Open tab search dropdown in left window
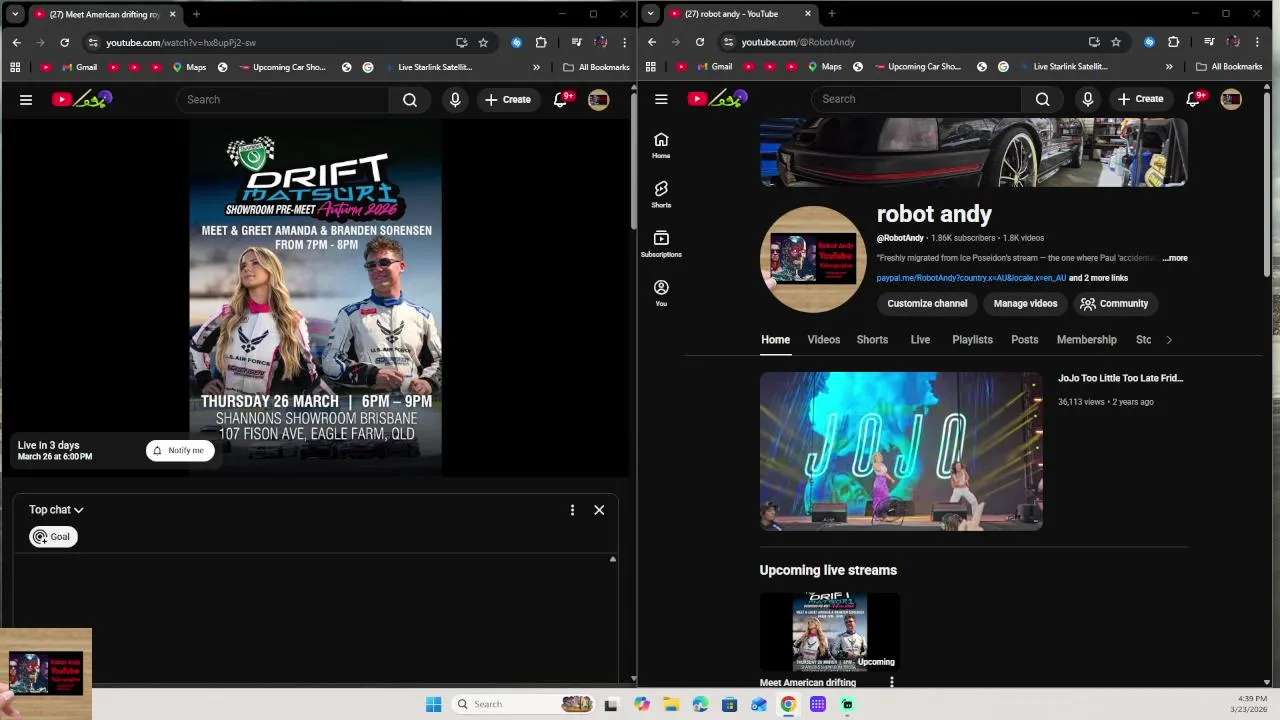 [x=15, y=14]
